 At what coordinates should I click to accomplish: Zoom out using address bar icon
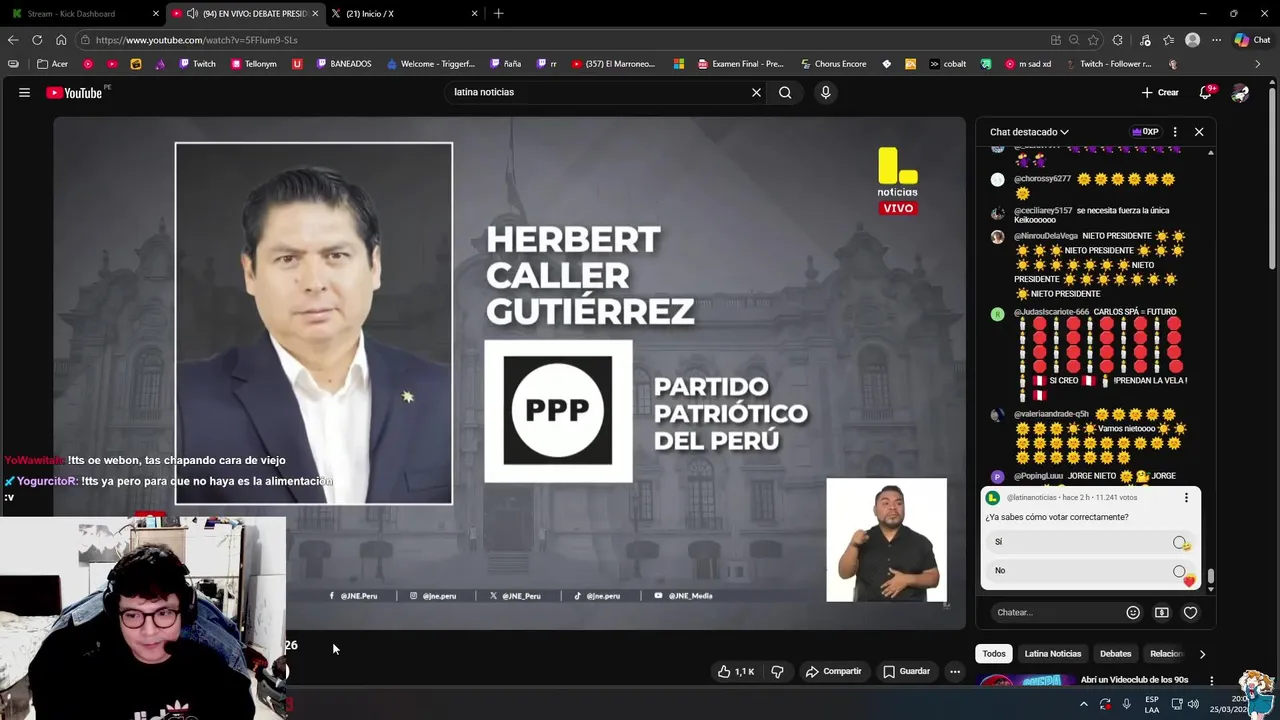(x=1074, y=40)
